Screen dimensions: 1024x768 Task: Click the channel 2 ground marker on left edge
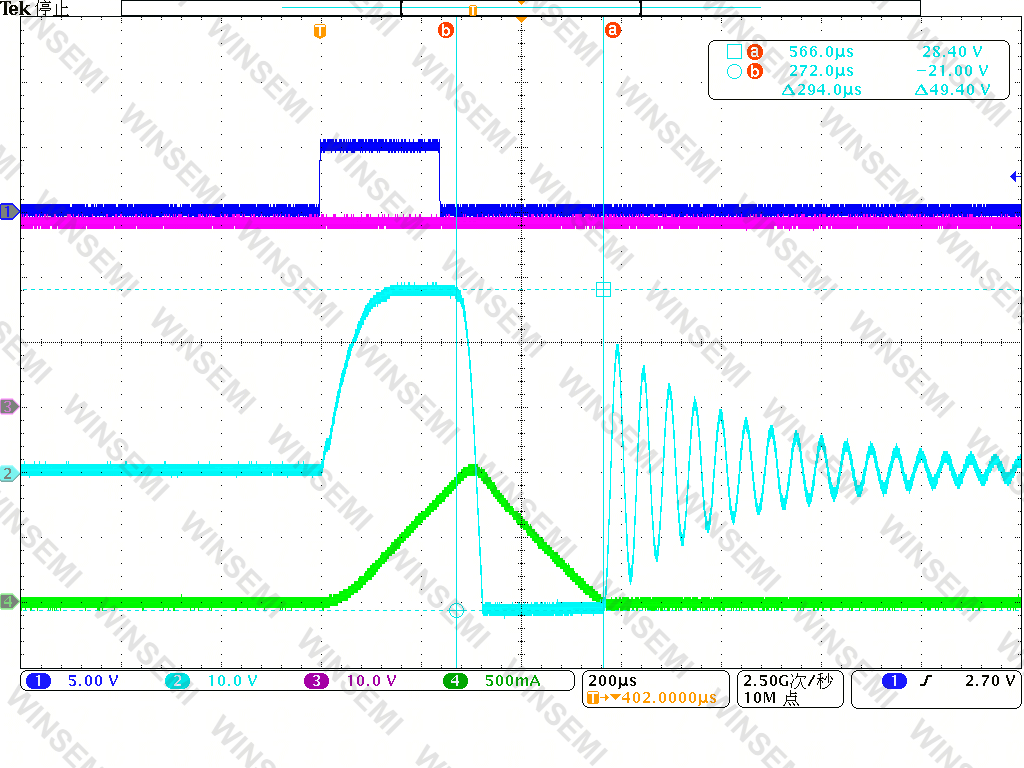[x=9, y=473]
